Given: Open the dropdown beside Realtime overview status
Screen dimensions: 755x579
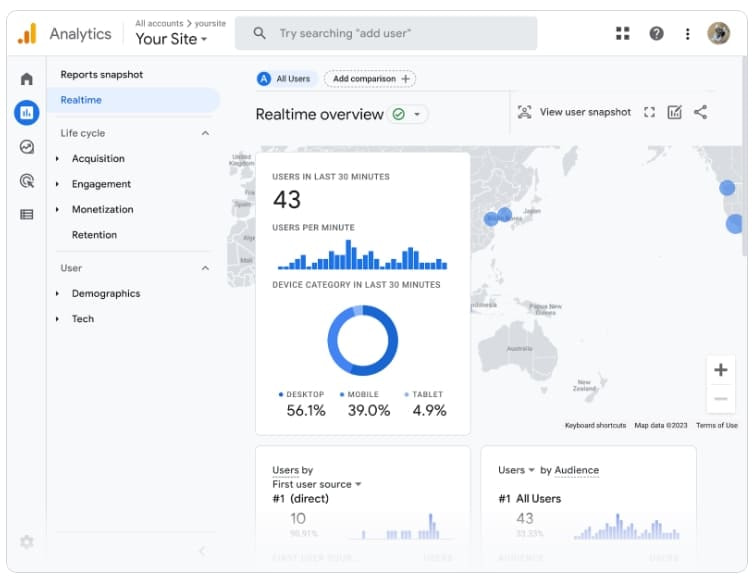Looking at the screenshot, I should (x=417, y=114).
